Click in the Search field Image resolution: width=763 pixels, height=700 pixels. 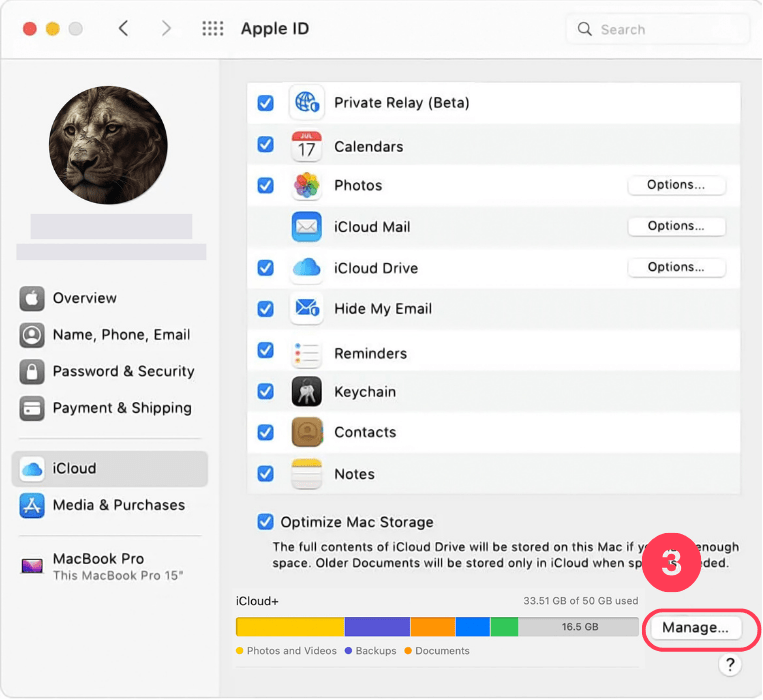[657, 29]
